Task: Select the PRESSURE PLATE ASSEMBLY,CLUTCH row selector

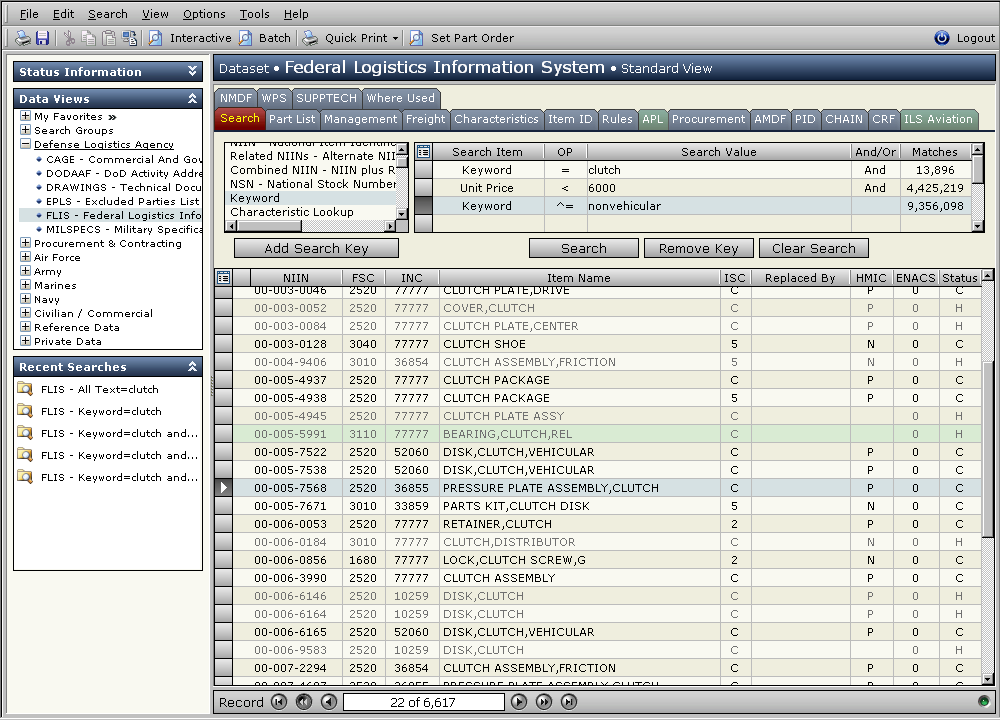Action: pos(224,488)
